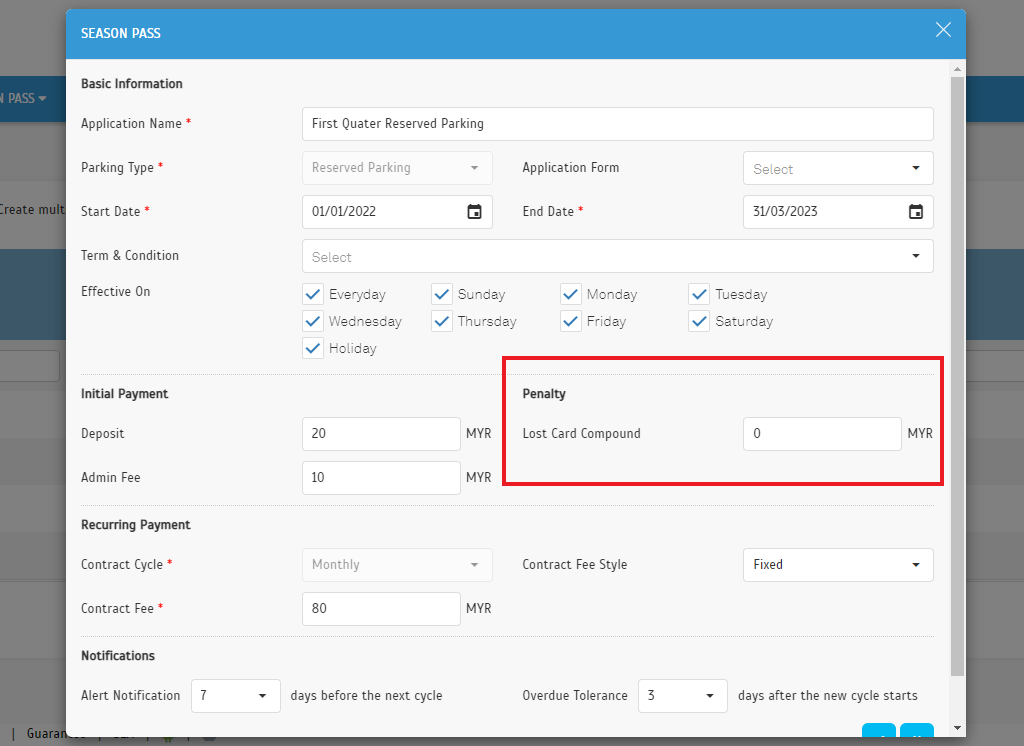
Task: Expand the Application Form dropdown
Action: [838, 168]
